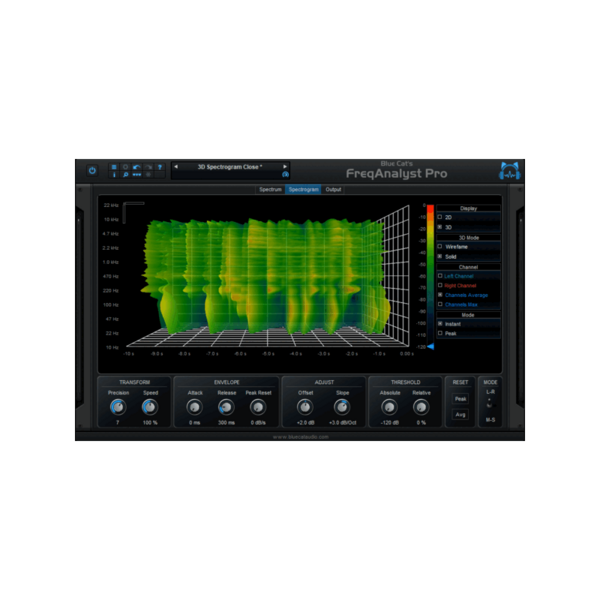Click the Release knob
Viewport: 600px width, 600px height.
pyautogui.click(x=227, y=407)
